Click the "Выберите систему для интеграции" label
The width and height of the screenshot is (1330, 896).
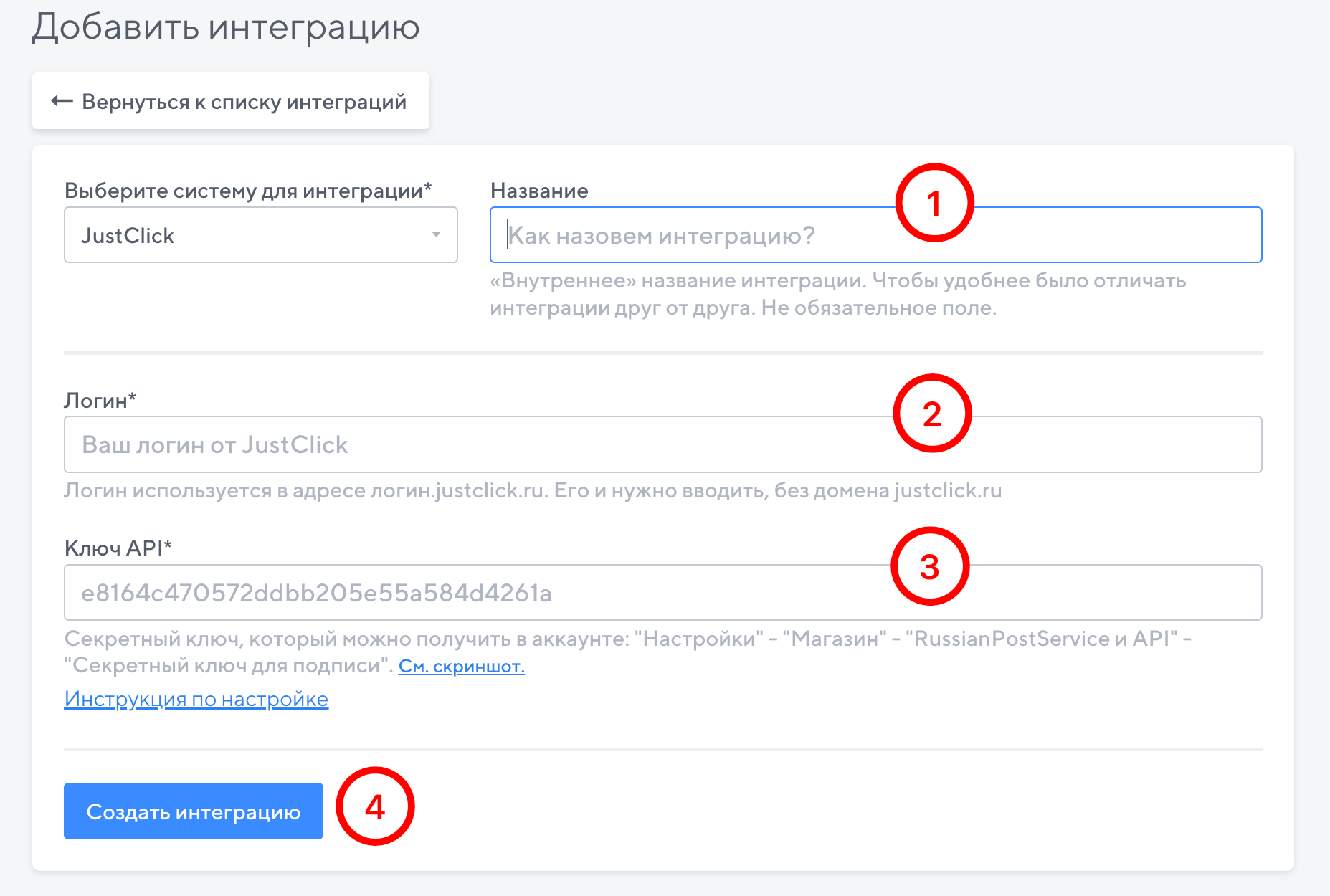coord(247,191)
